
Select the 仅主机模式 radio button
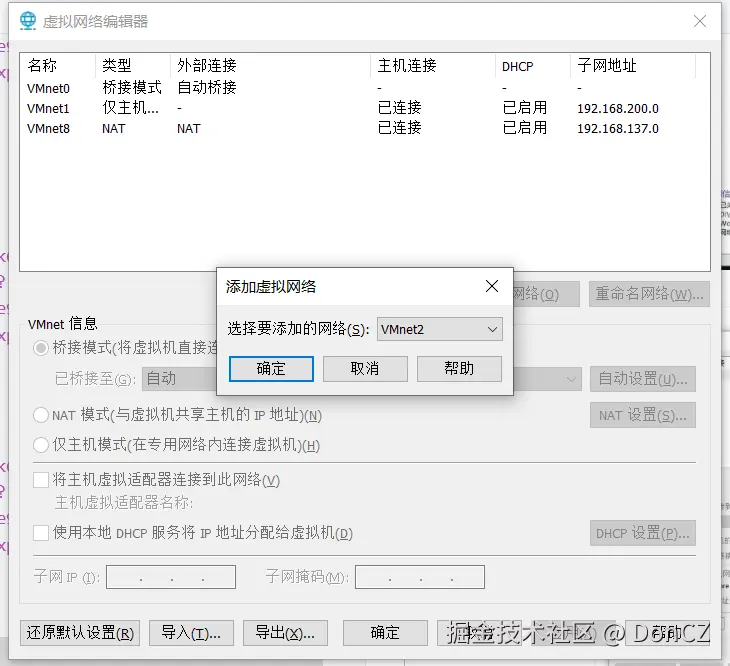pos(41,445)
